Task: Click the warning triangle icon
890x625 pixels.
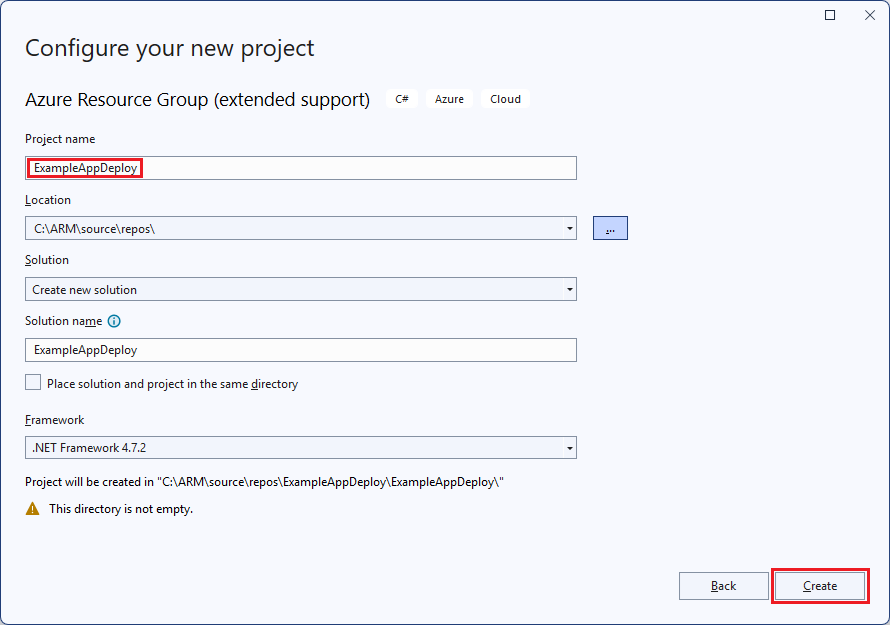Action: (34, 509)
